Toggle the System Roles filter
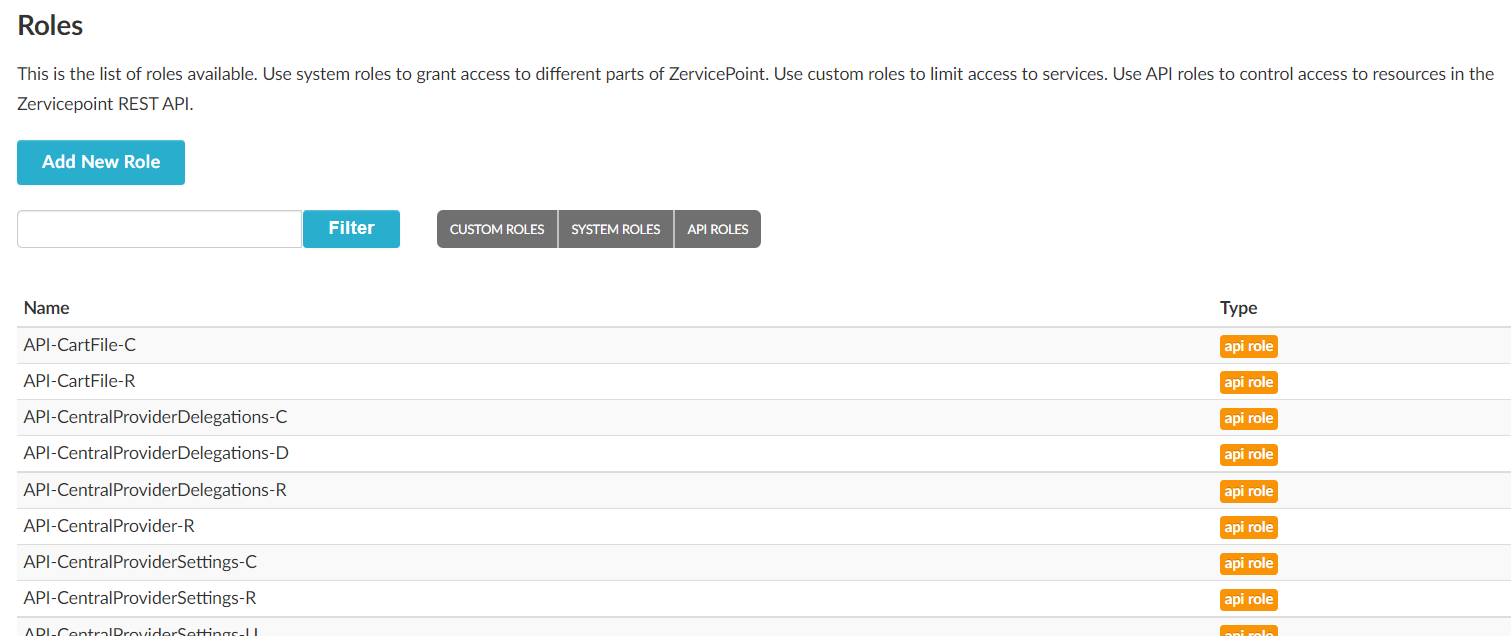 [x=616, y=229]
